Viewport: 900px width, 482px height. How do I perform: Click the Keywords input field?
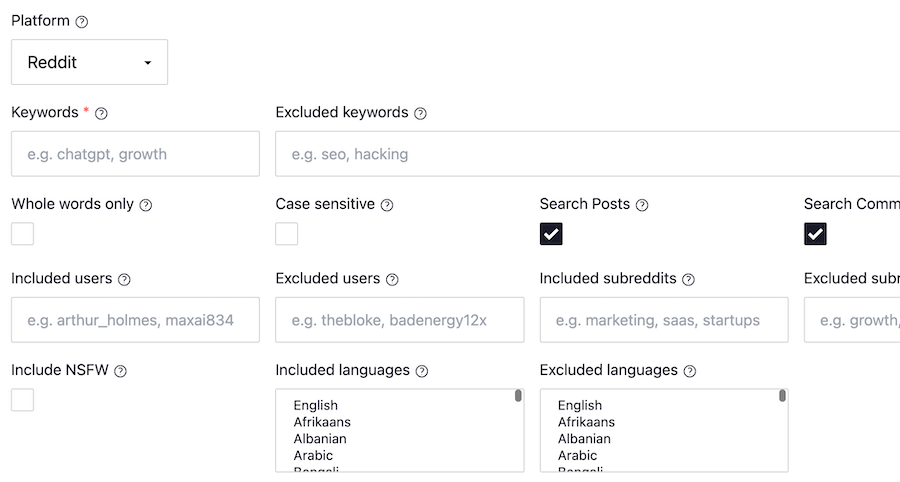(x=135, y=154)
